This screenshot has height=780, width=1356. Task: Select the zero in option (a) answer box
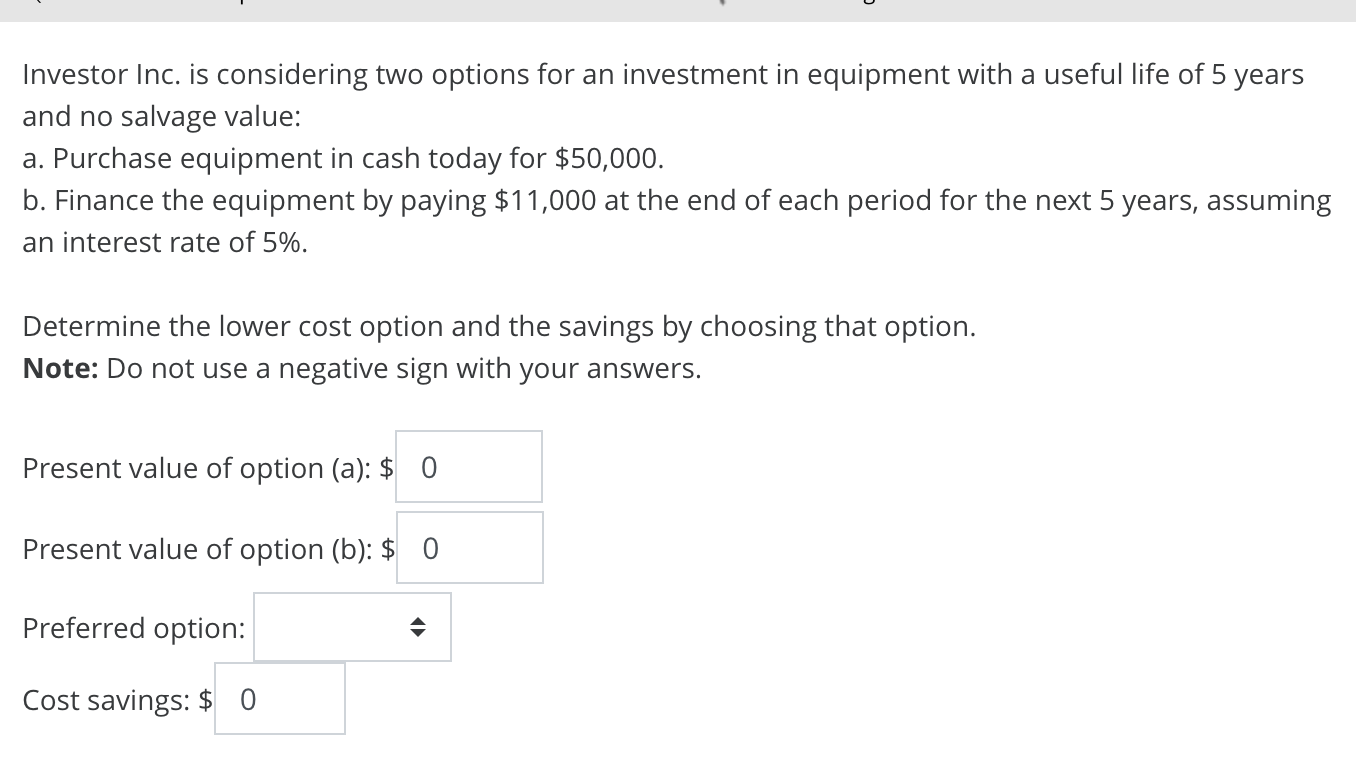point(429,467)
